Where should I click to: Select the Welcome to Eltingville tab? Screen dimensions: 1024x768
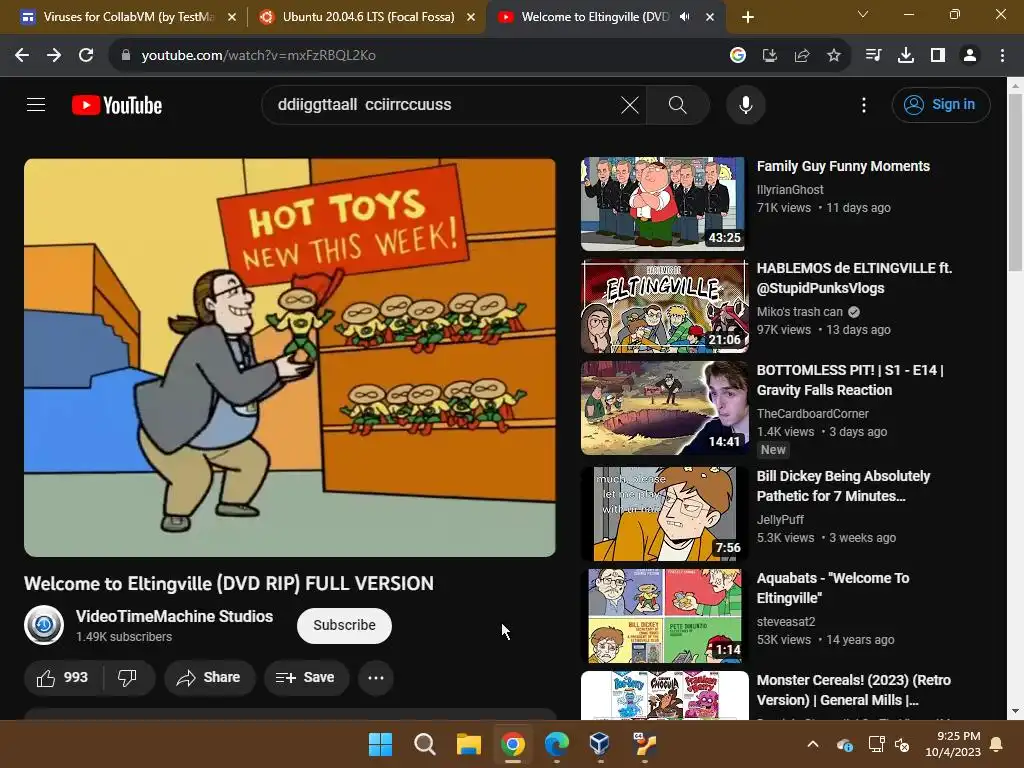(x=594, y=17)
